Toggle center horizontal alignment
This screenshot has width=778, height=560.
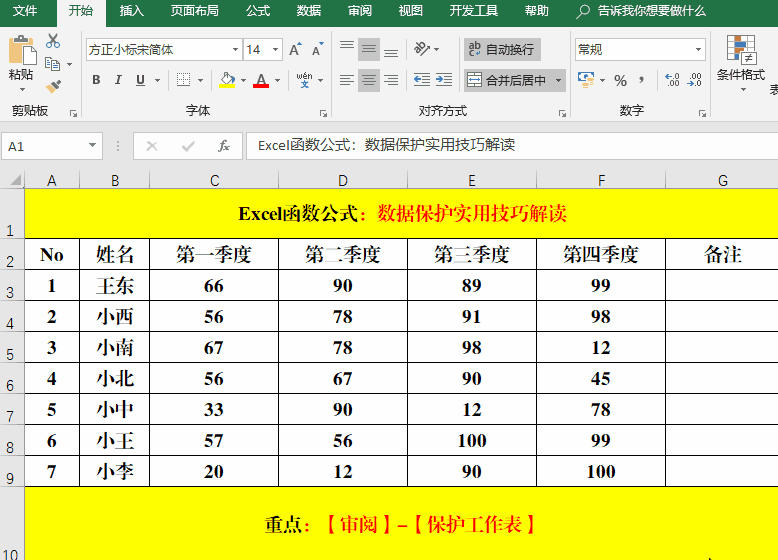[369, 80]
